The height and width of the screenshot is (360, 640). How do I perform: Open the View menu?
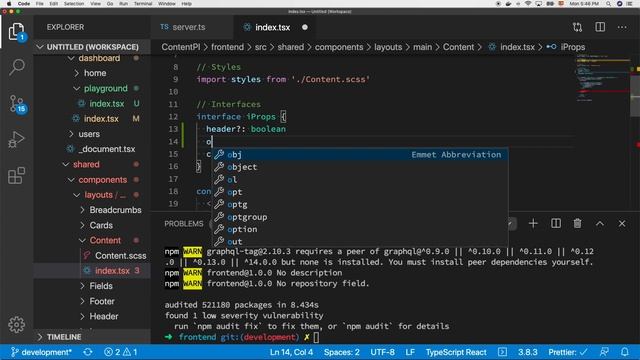coord(96,4)
